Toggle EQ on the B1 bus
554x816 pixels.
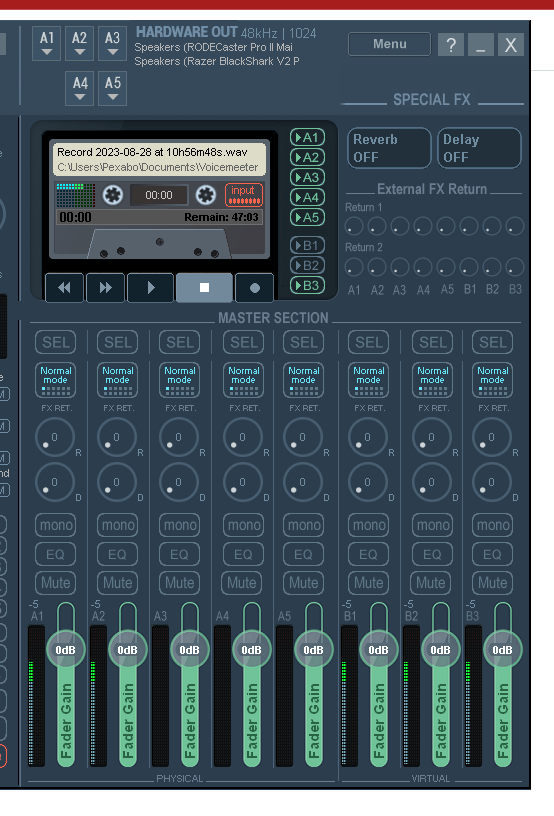click(x=369, y=554)
